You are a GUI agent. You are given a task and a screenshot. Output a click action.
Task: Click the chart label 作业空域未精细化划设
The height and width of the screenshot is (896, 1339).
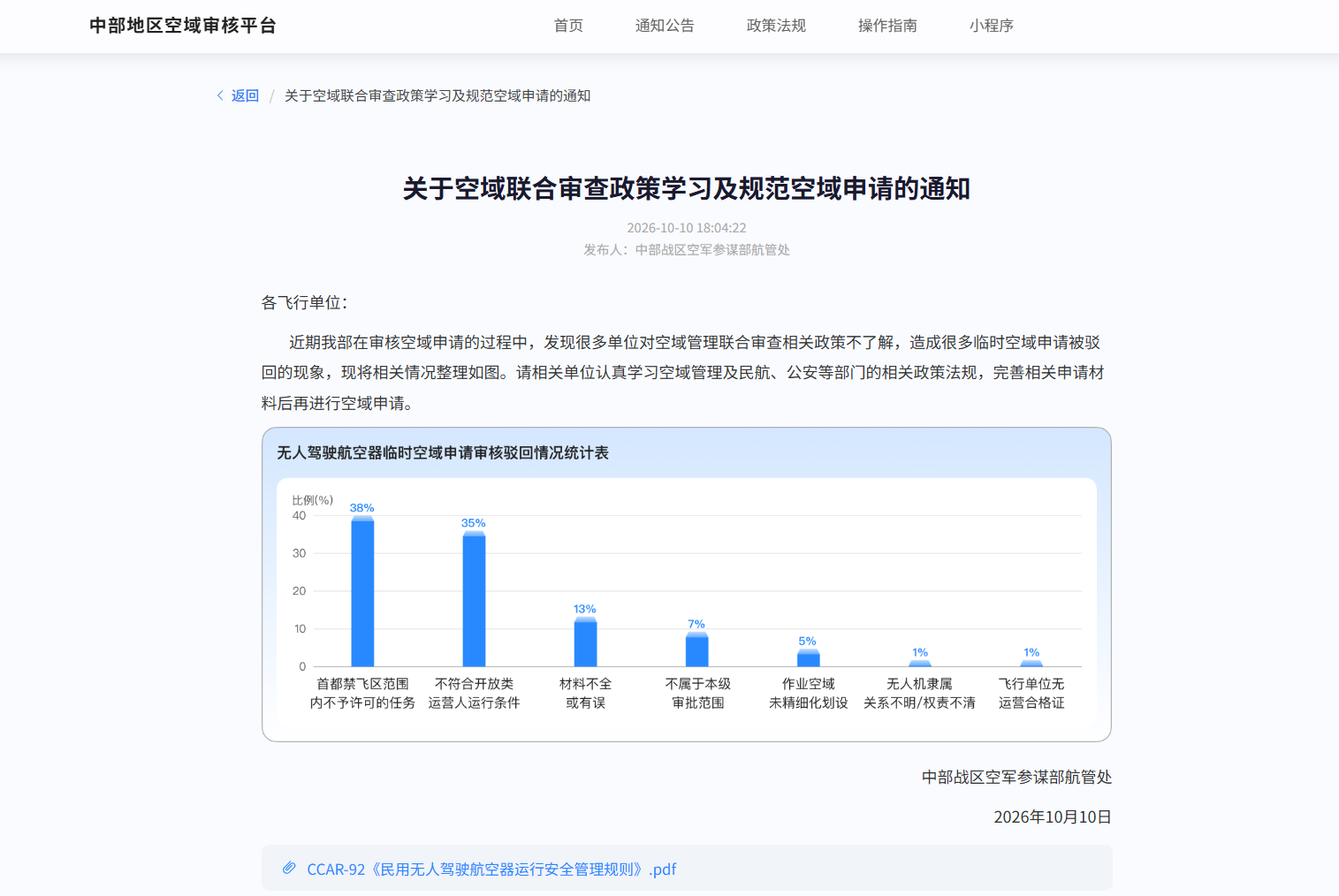[809, 693]
